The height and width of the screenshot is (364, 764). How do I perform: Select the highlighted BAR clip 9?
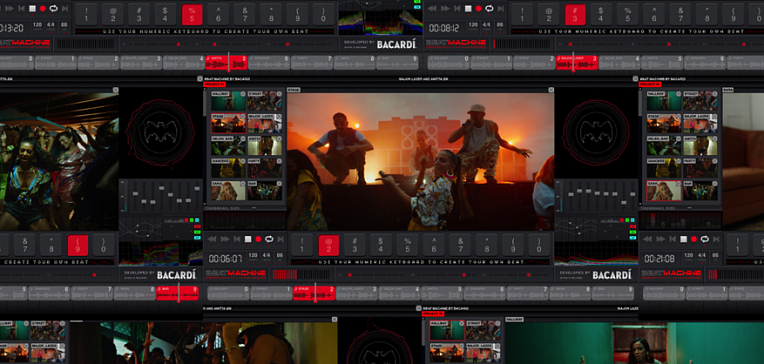click(x=178, y=293)
